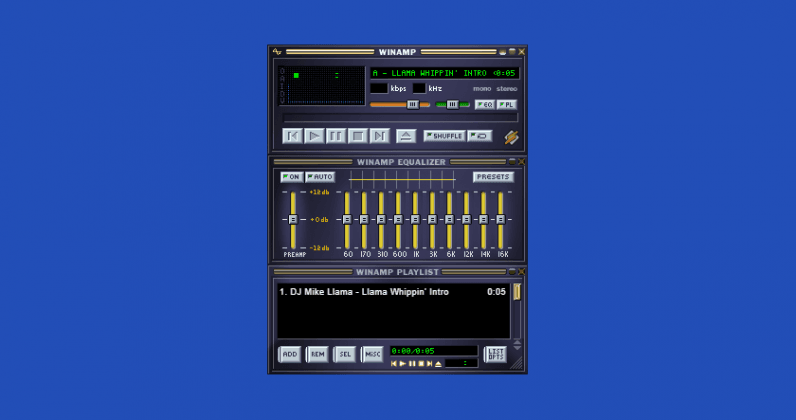Image resolution: width=796 pixels, height=420 pixels.
Task: Click the 60 Hz band slider
Action: pyautogui.click(x=347, y=220)
